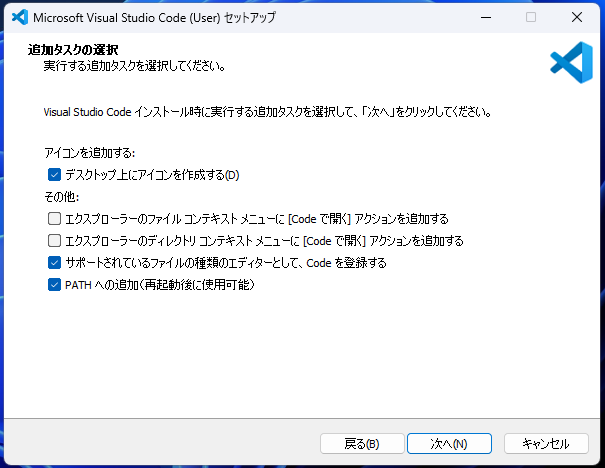Go back with 戻る(B) button
The height and width of the screenshot is (468, 605).
click(362, 444)
